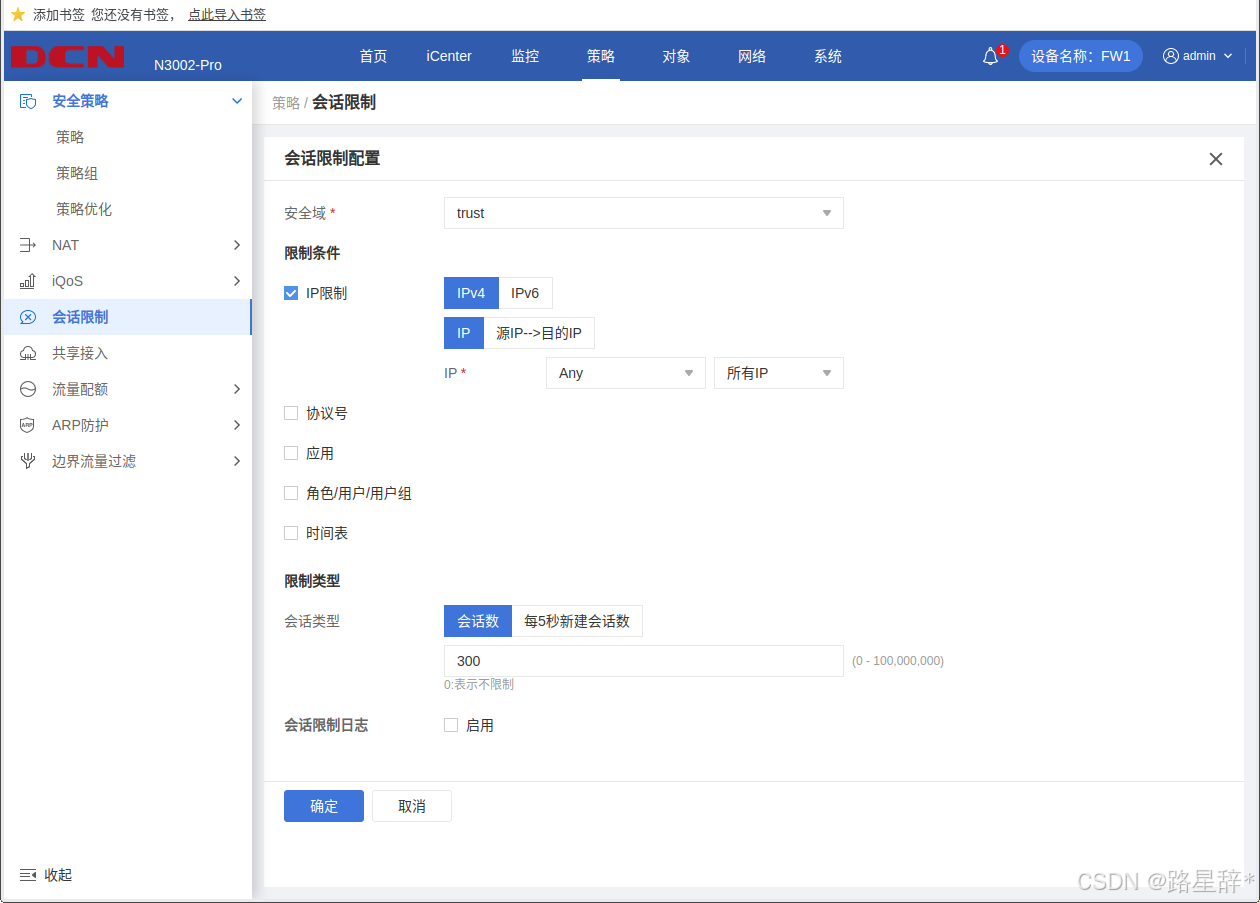Click the 边界流量过滤 sidebar icon
The height and width of the screenshot is (903, 1260).
click(28, 461)
